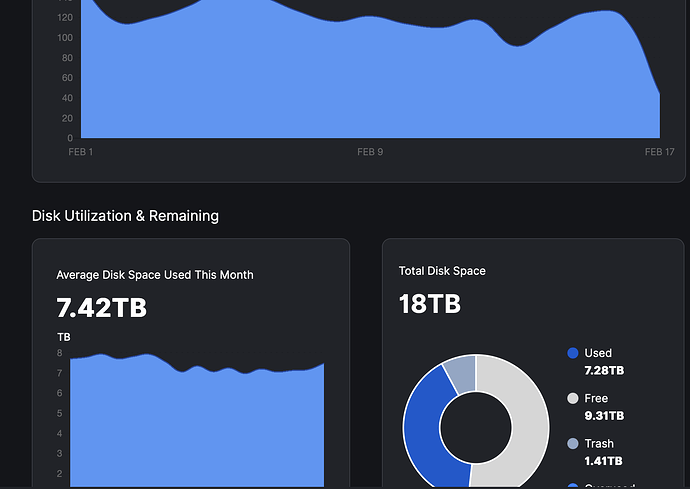
Task: Click the Disk Utilization & Remaining heading
Action: [x=125, y=216]
